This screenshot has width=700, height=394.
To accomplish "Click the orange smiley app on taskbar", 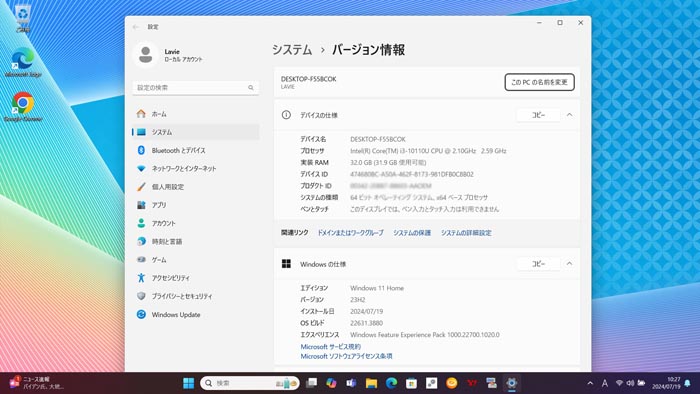I will pyautogui.click(x=452, y=383).
